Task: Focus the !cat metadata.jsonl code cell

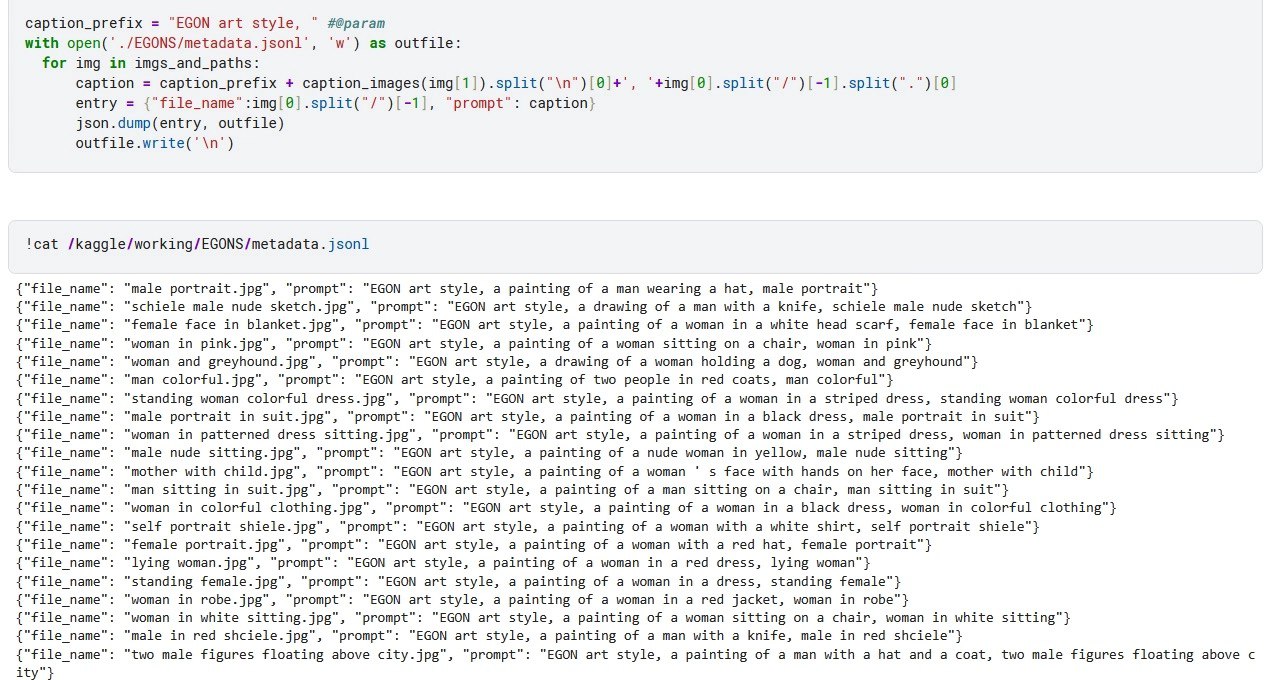Action: point(198,245)
